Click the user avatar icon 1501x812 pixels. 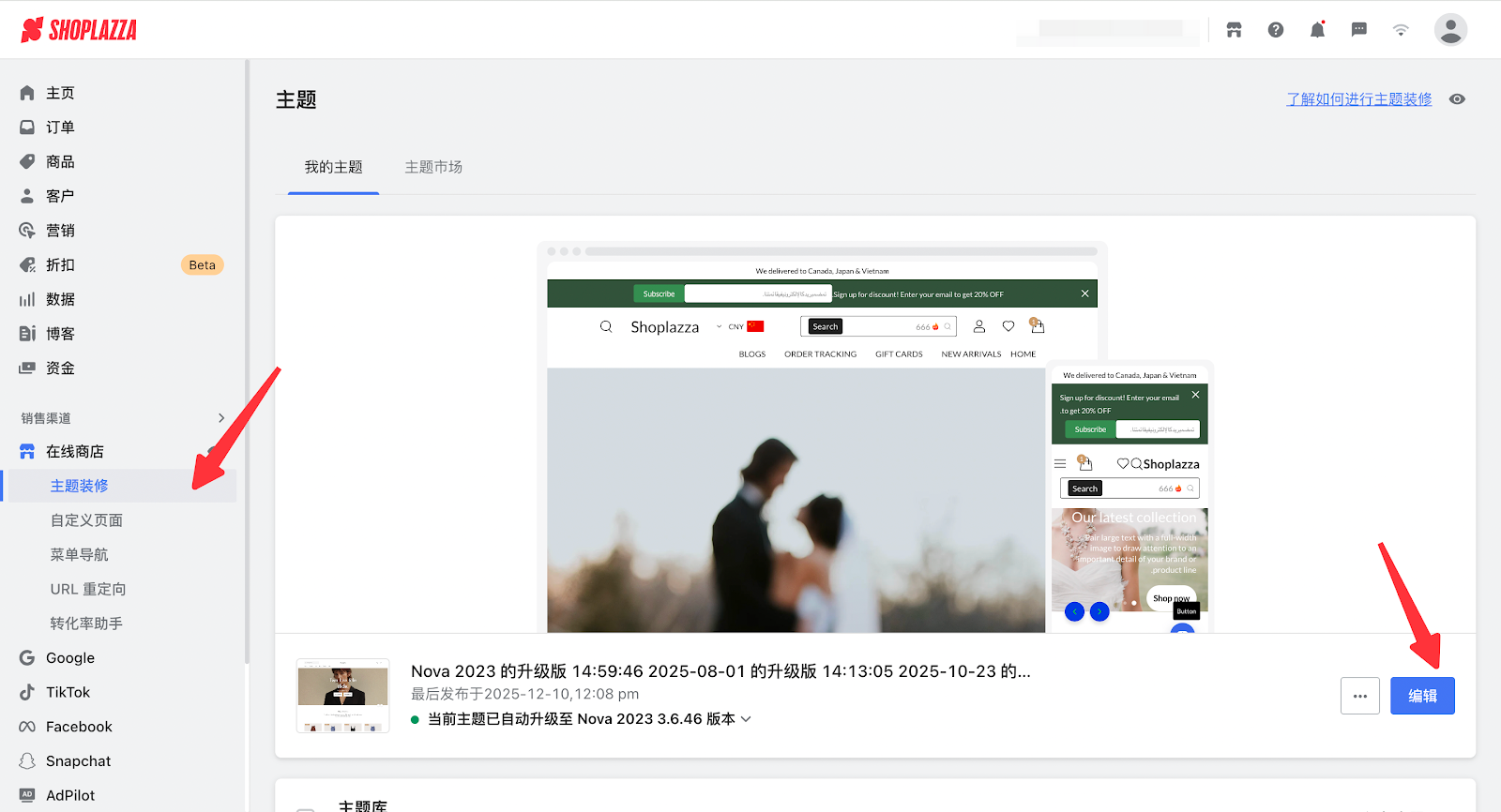[1450, 30]
